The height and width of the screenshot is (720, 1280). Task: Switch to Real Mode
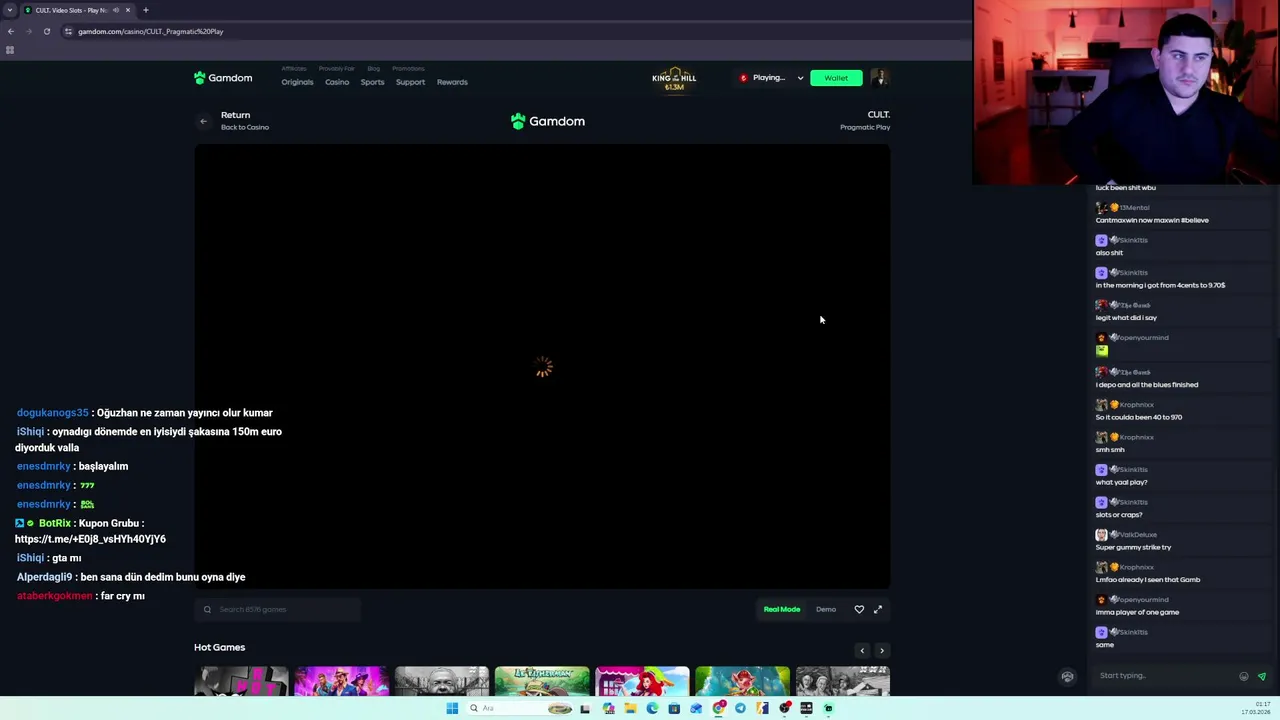click(782, 609)
